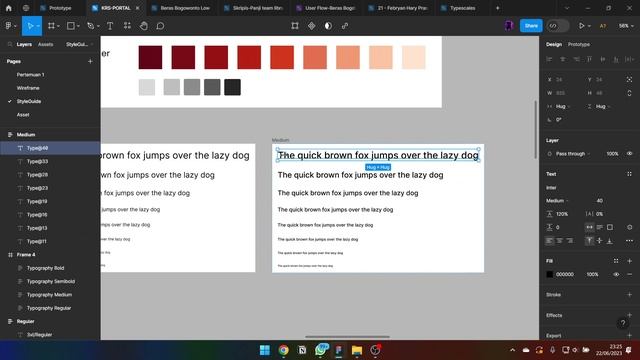640x360 pixels.
Task: Toggle fill visibility eye icon
Action: pyautogui.click(x=616, y=274)
